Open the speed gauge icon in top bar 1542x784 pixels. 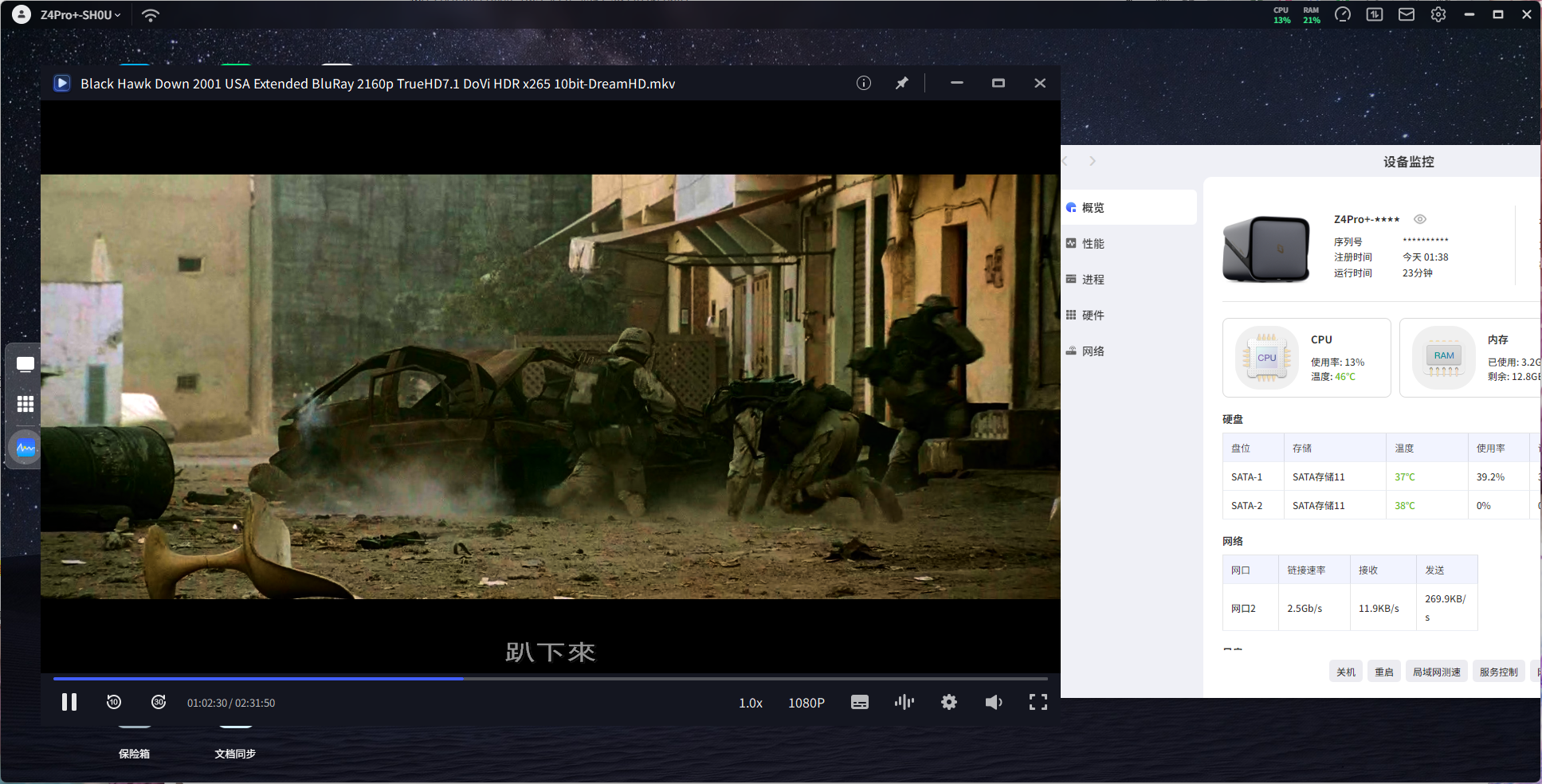1343,14
